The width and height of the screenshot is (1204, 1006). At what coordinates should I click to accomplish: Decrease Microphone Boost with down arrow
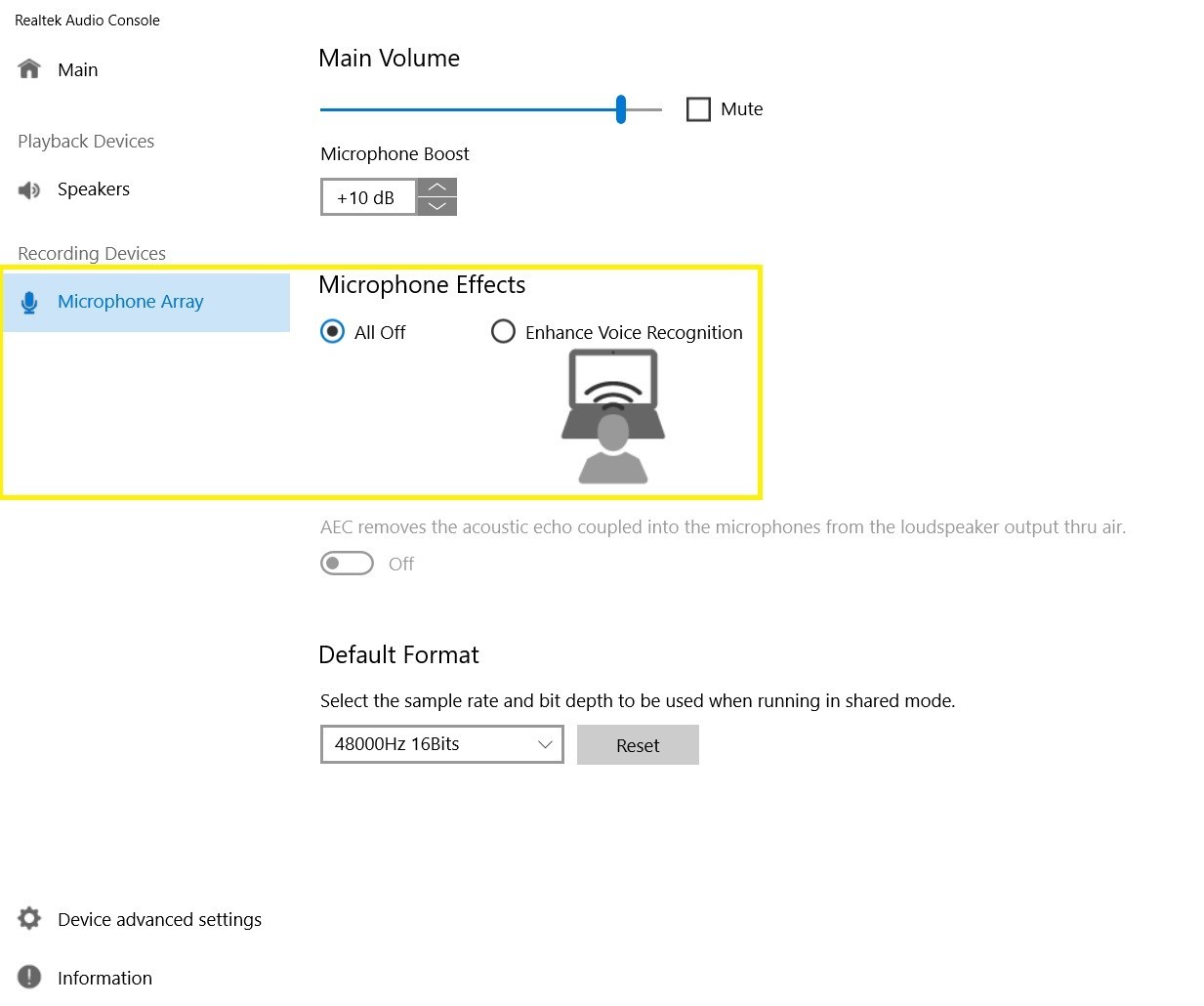[x=436, y=206]
